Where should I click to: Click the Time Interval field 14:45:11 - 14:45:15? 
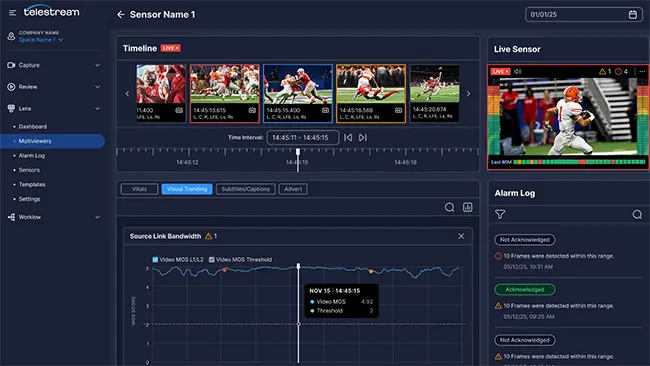(303, 138)
